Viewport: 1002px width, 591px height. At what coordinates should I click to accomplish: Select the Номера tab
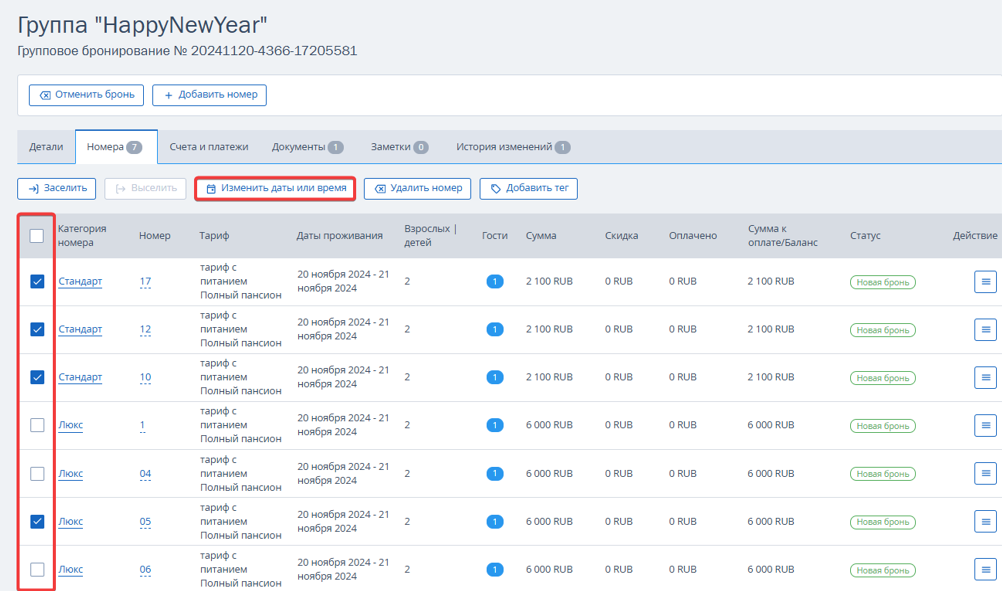pyautogui.click(x=116, y=147)
